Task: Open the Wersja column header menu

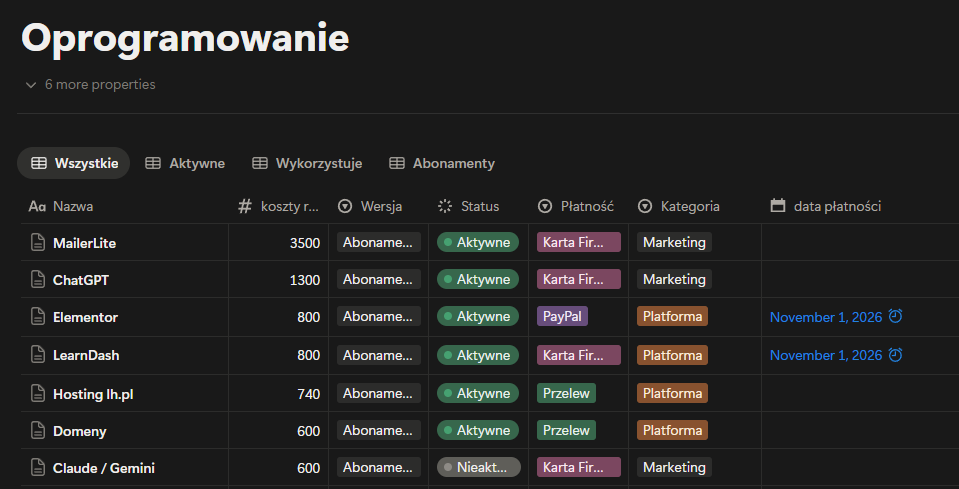Action: click(x=379, y=207)
